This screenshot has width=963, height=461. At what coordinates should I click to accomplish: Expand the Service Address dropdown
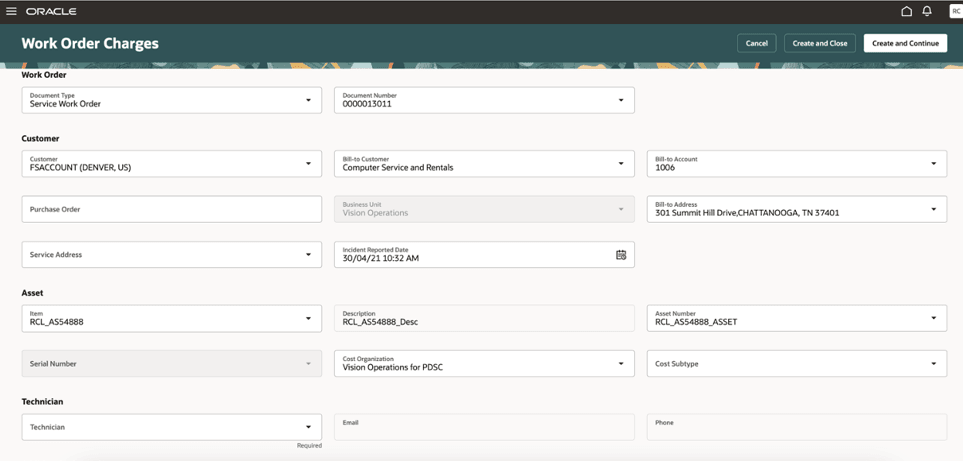(308, 255)
